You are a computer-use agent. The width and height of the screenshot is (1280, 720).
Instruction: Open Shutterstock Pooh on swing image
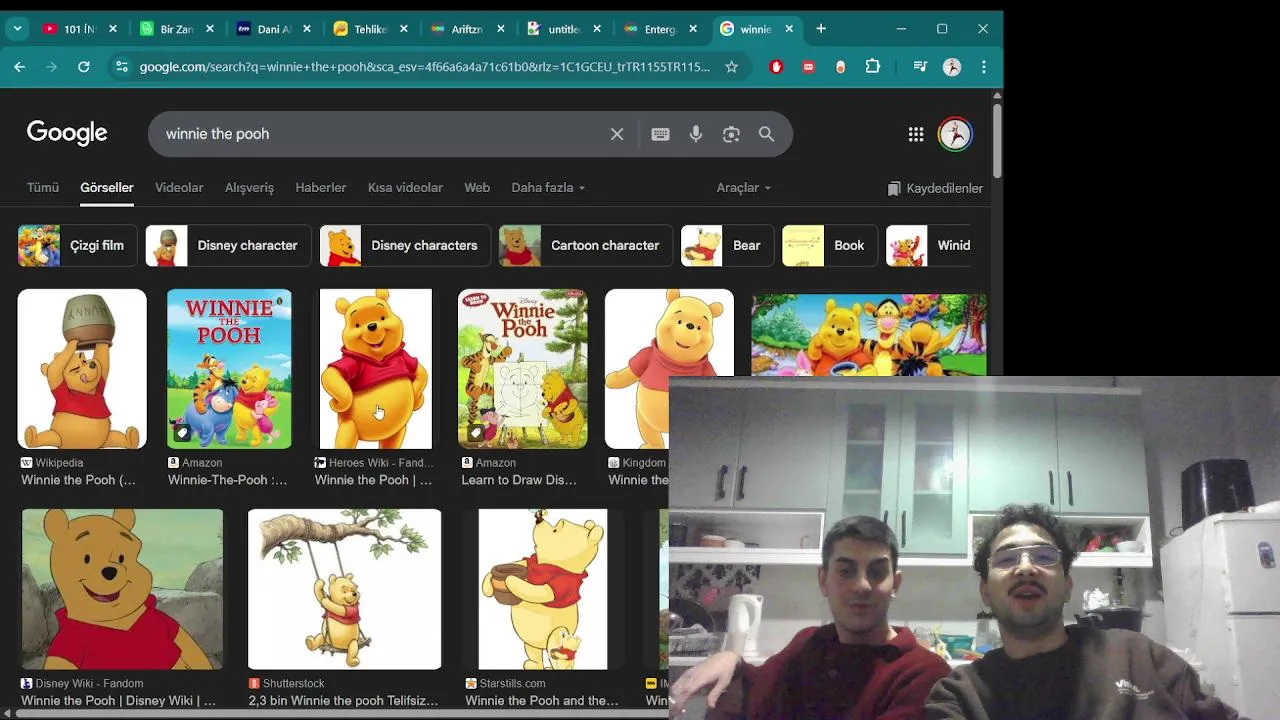(344, 589)
